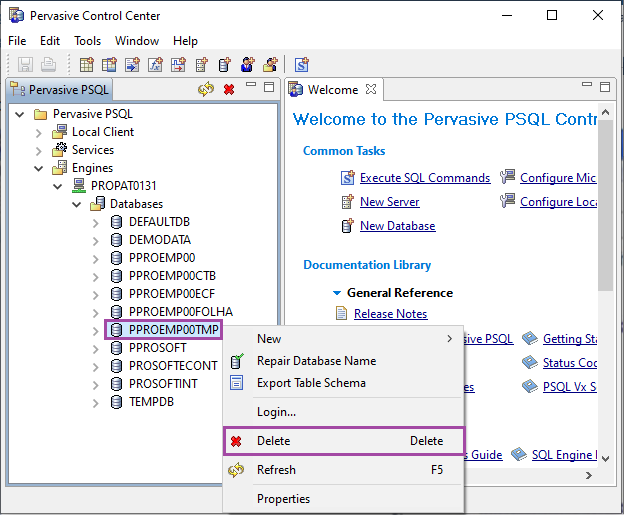The image size is (624, 515).
Task: Click the new group toolbar icon
Action: tap(270, 65)
